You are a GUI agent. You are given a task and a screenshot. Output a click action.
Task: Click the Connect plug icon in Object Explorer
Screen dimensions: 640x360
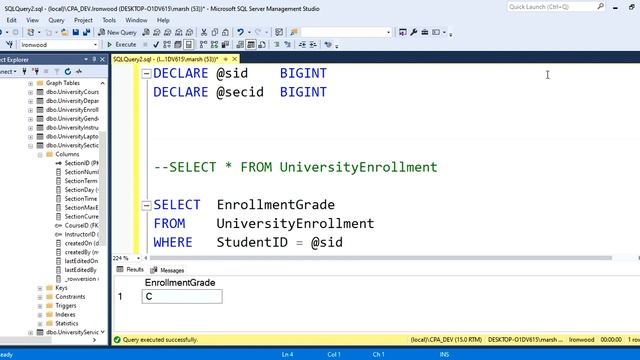click(x=24, y=71)
